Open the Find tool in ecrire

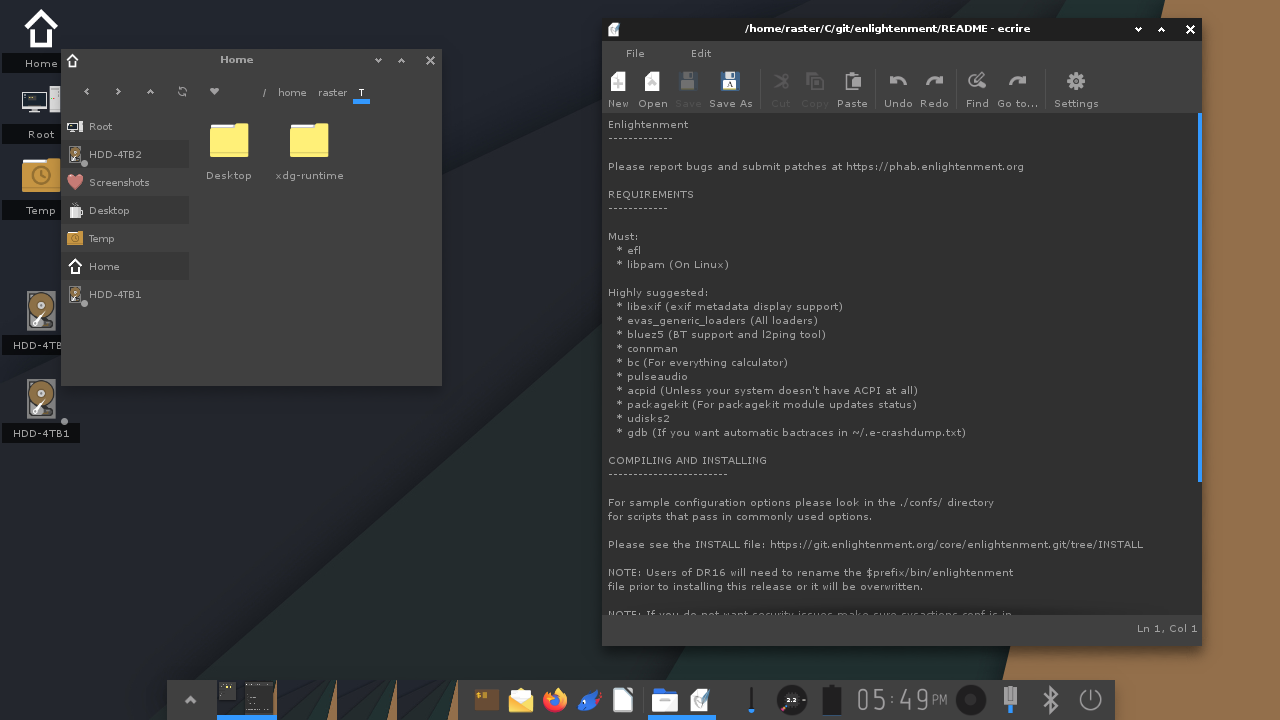pos(976,88)
